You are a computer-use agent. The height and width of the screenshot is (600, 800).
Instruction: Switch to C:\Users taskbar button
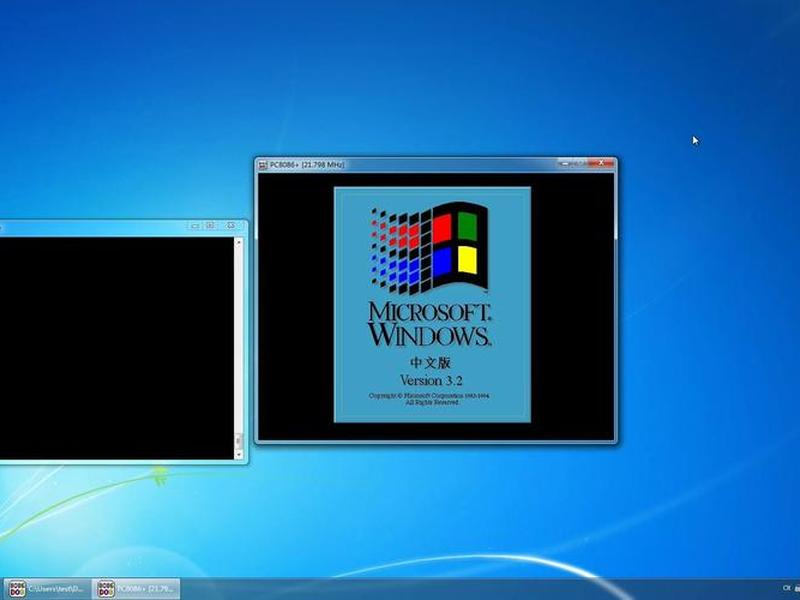coord(46,589)
